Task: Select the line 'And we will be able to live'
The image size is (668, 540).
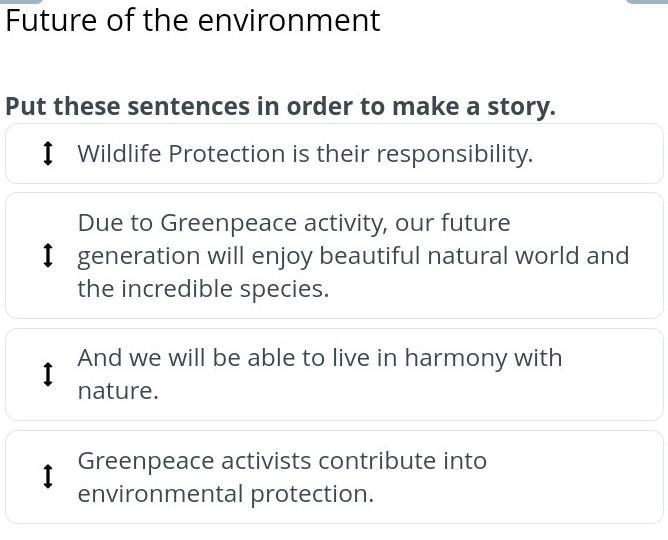Action: [x=320, y=358]
